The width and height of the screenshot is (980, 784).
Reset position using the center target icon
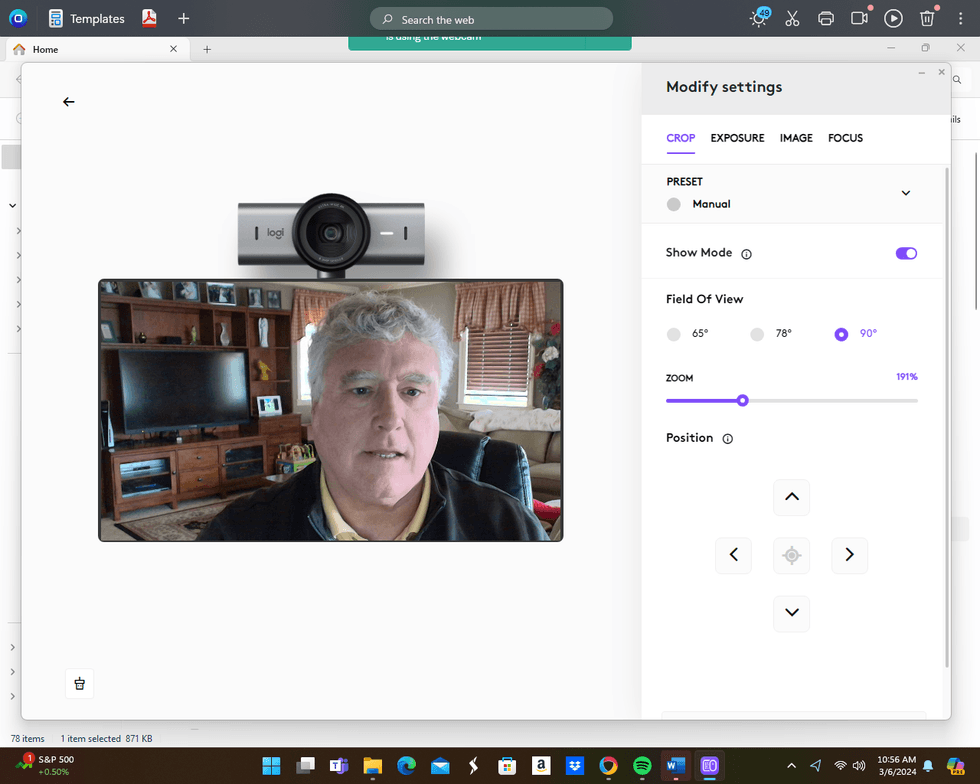click(791, 555)
